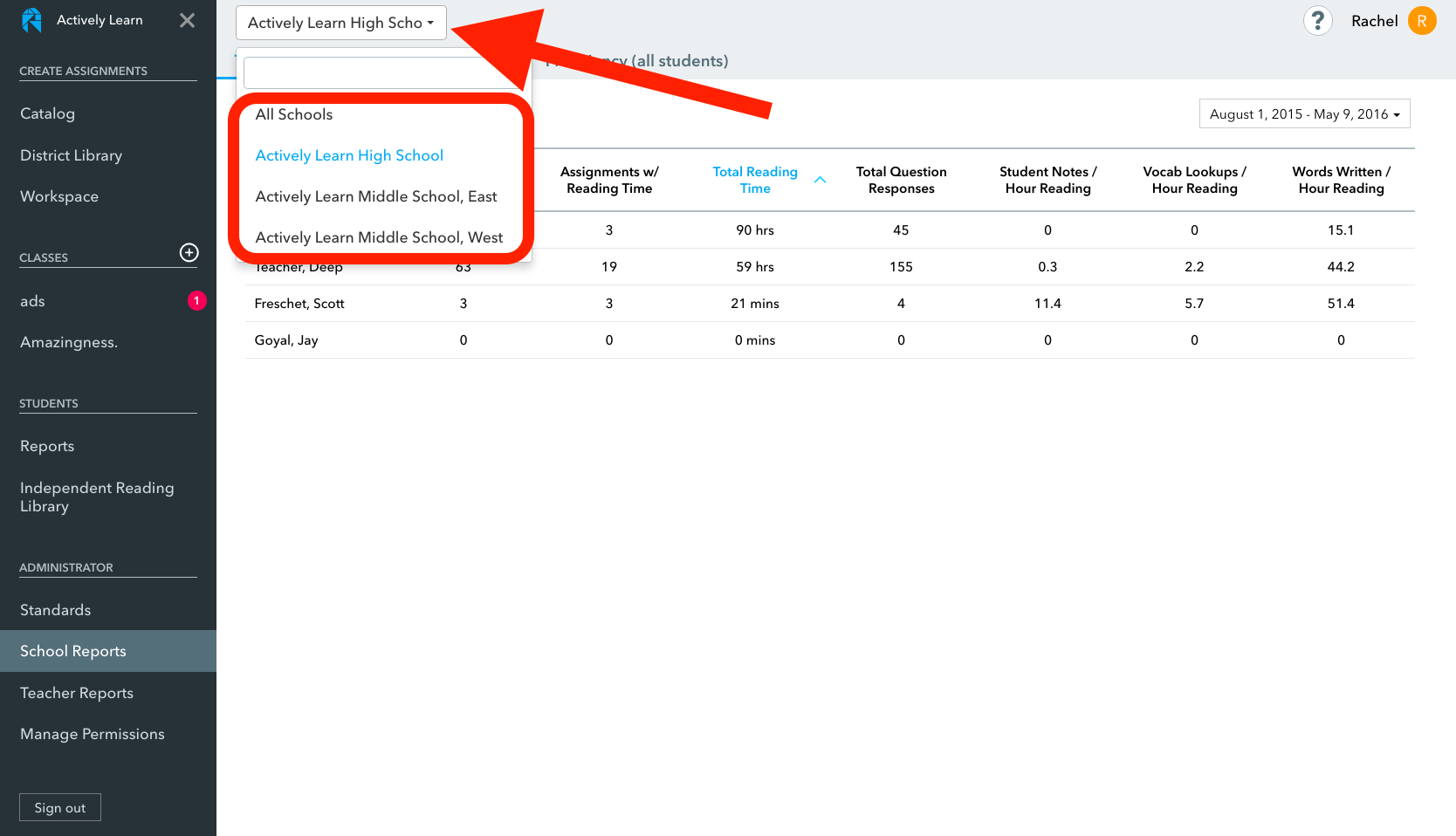This screenshot has height=836, width=1456.
Task: Click the 90 hrs reading time cell
Action: point(755,230)
